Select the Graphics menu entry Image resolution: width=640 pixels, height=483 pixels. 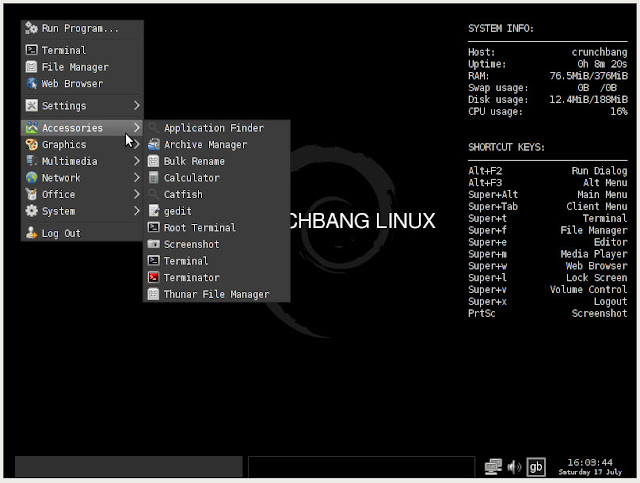[x=82, y=144]
